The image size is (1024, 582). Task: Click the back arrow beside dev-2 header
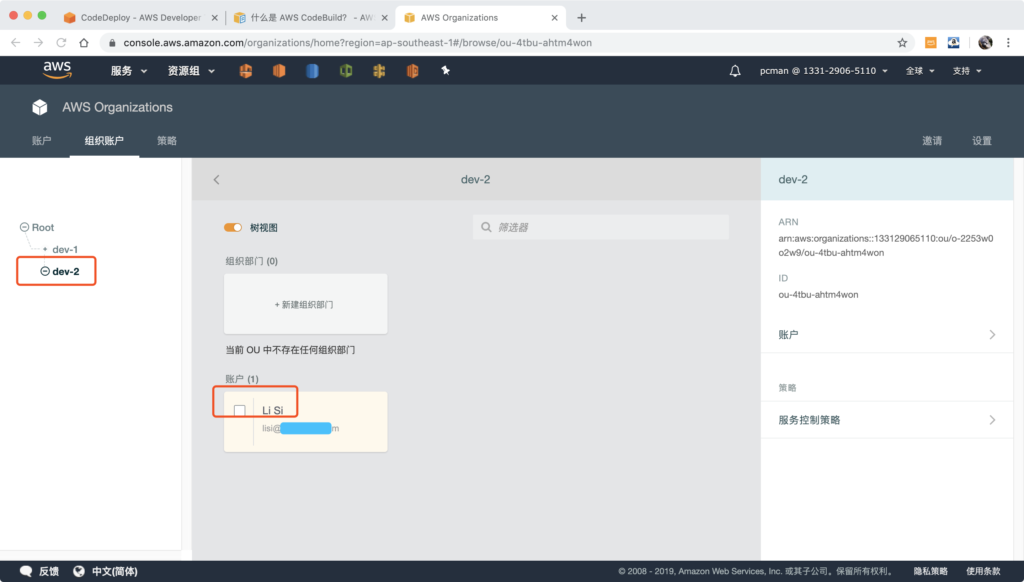[x=216, y=180]
